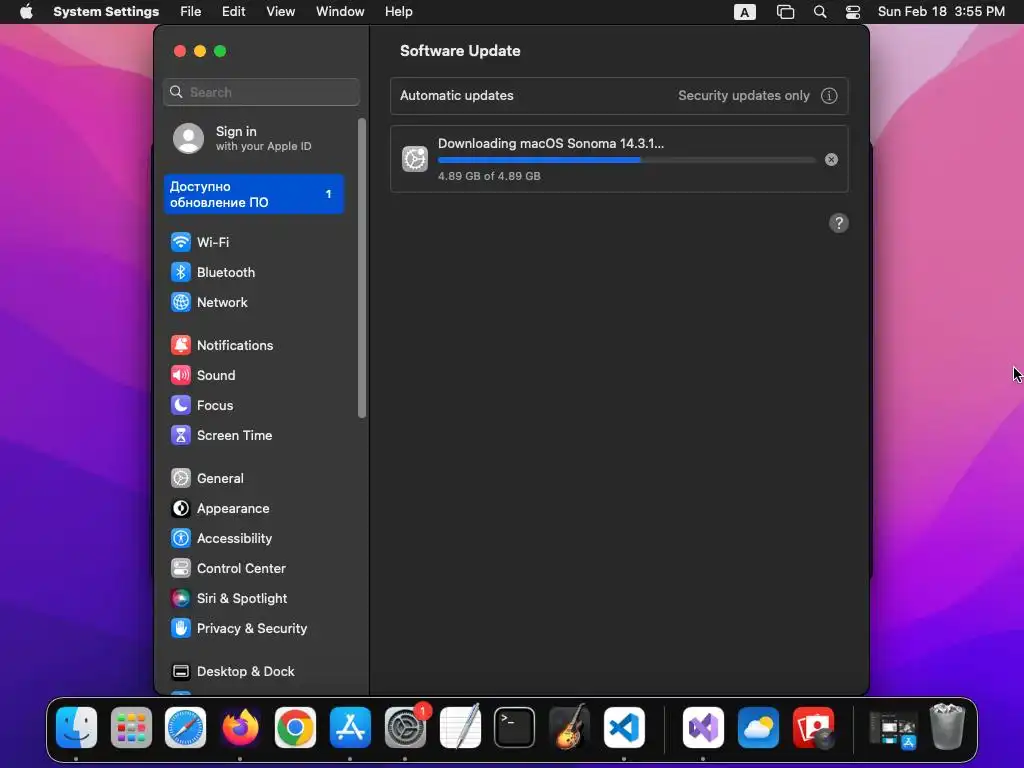Click the macOS Sonoma download progress bar
1024x768 pixels.
click(626, 160)
